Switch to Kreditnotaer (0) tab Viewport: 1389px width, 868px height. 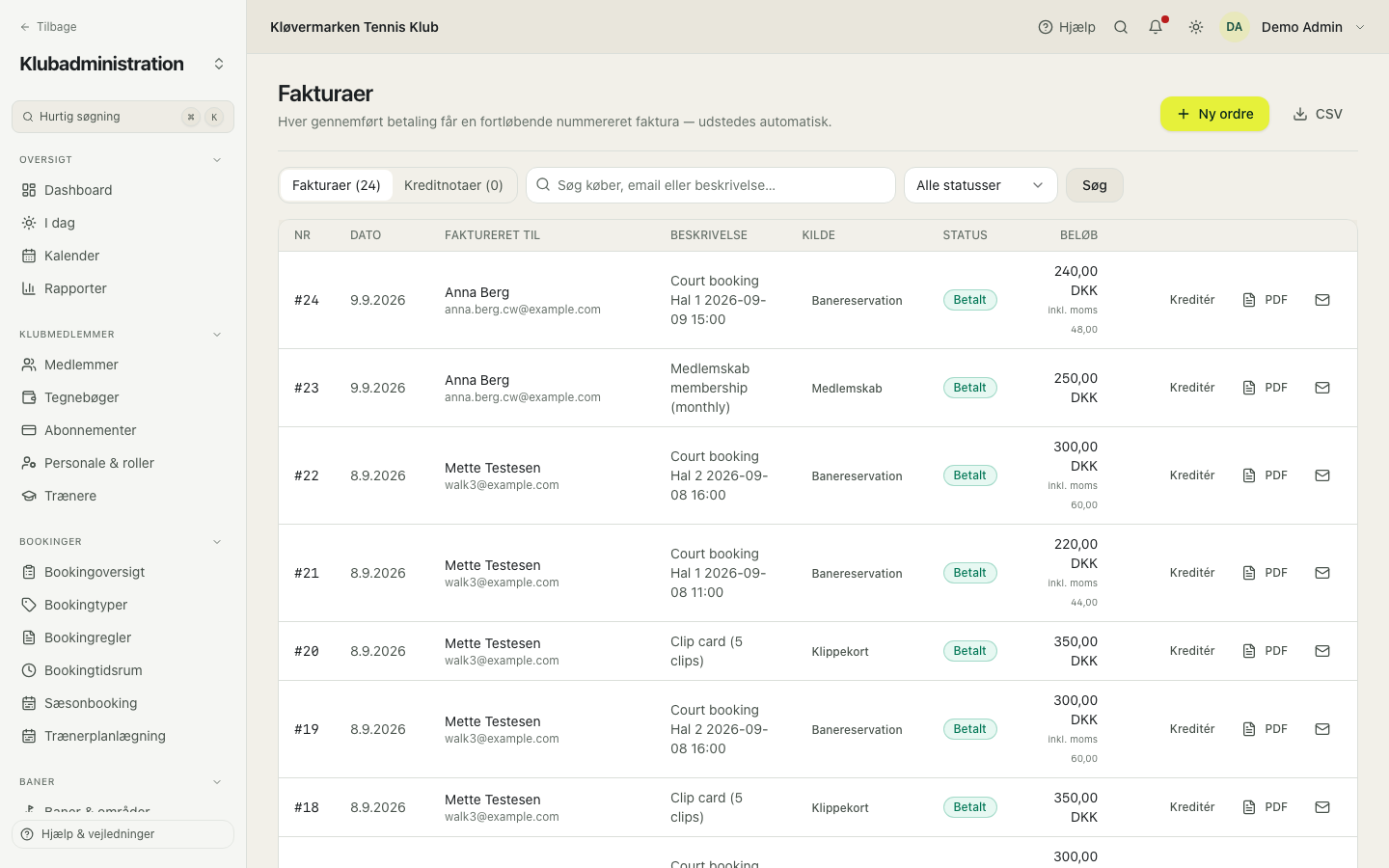(453, 185)
